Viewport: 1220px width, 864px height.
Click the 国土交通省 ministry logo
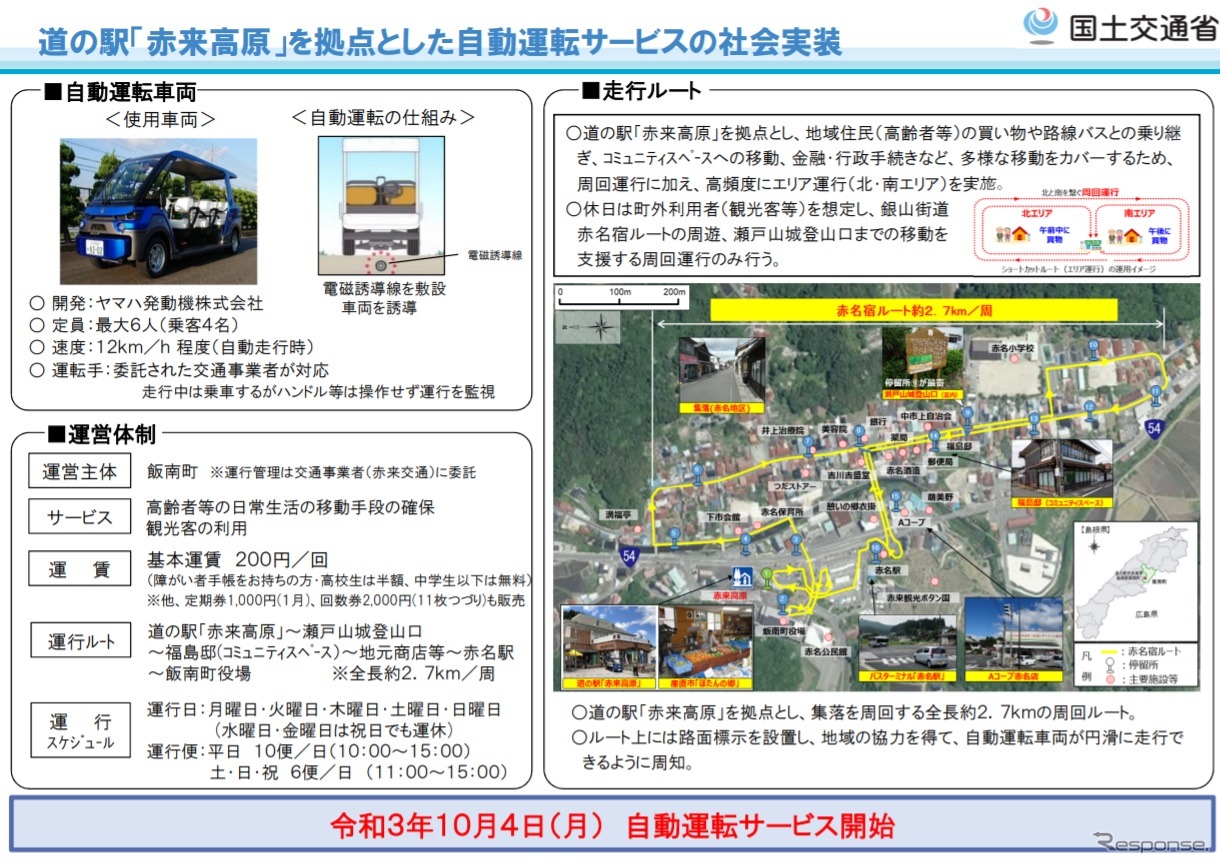[1119, 25]
